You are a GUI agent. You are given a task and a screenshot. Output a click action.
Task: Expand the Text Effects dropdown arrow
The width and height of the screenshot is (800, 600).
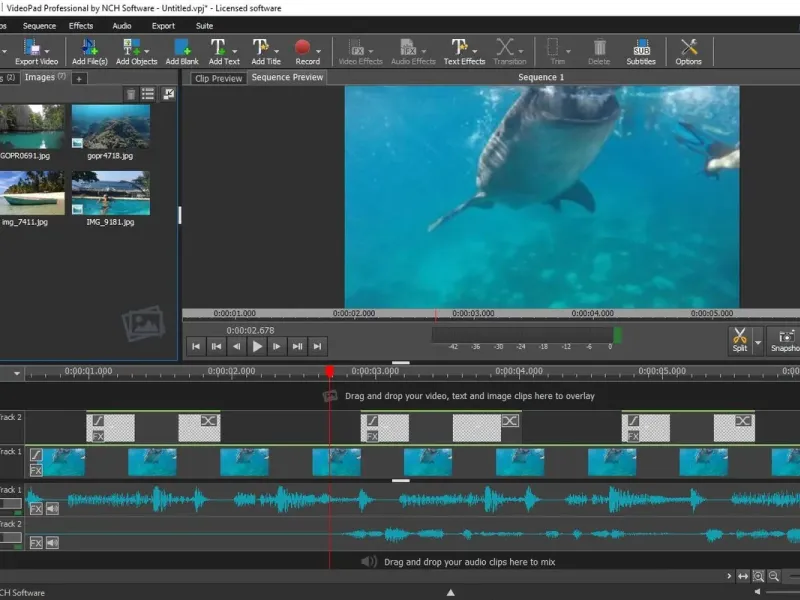(474, 51)
